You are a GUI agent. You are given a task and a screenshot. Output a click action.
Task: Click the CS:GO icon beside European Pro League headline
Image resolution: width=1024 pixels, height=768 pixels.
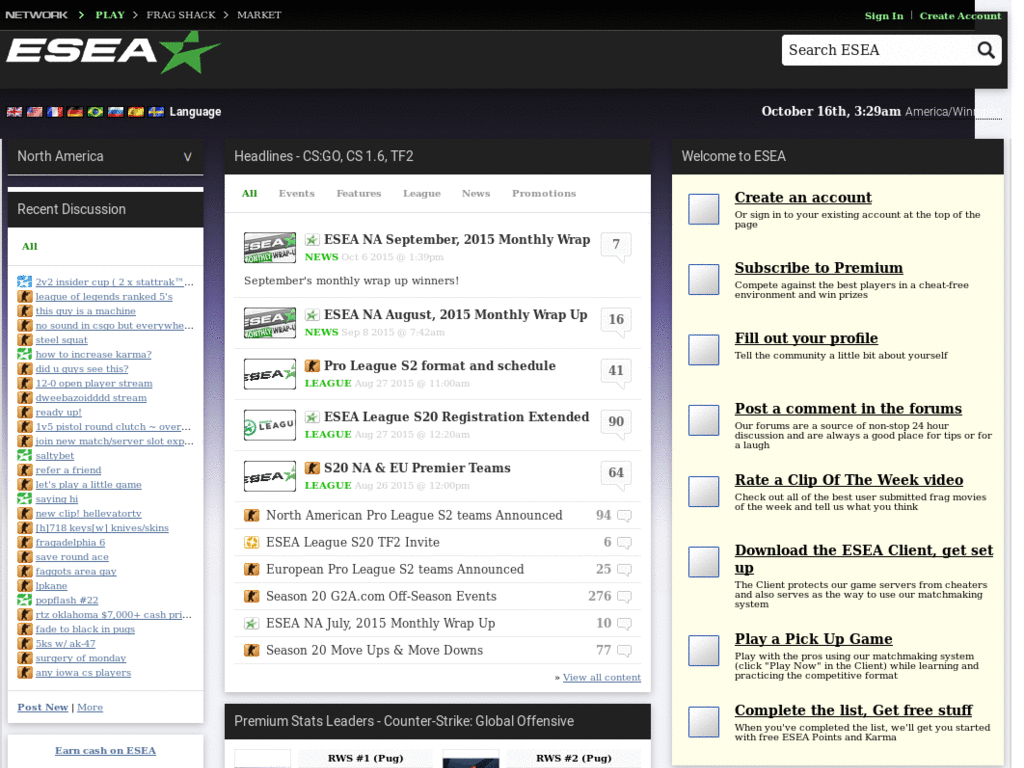click(252, 569)
